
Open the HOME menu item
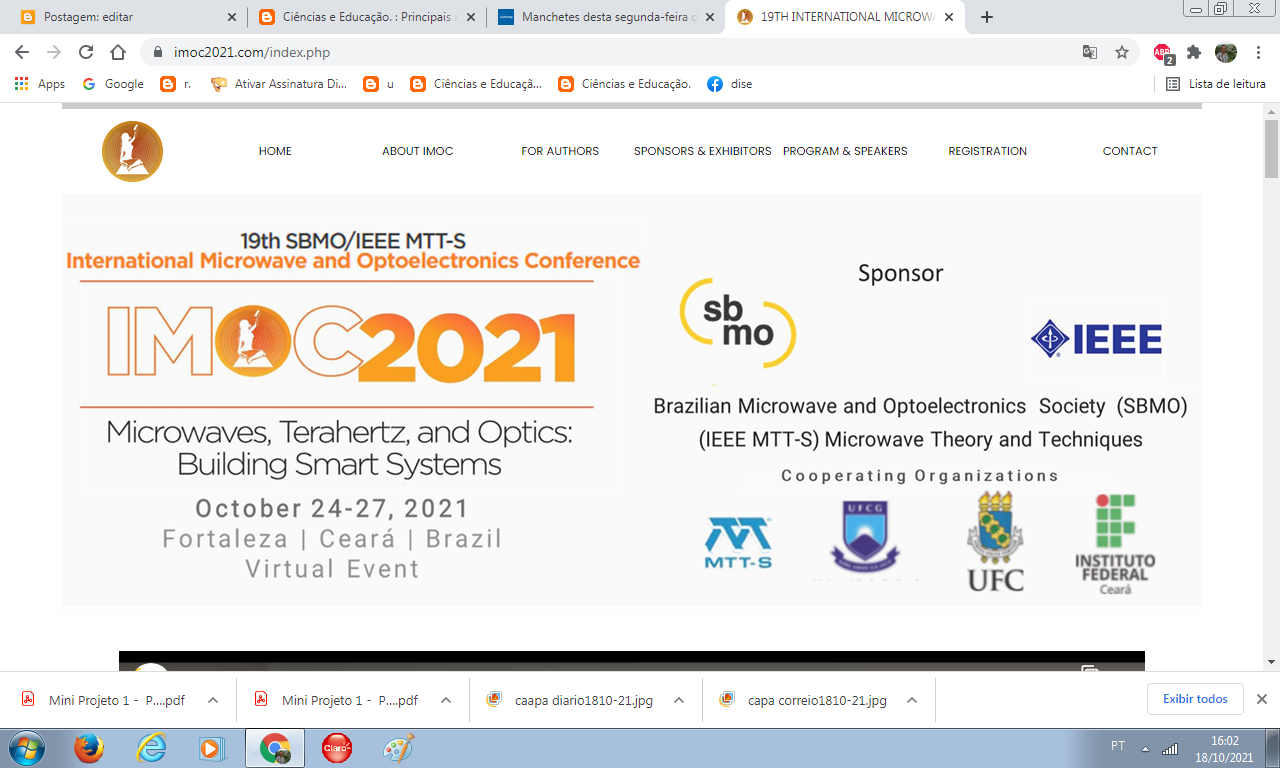(275, 151)
